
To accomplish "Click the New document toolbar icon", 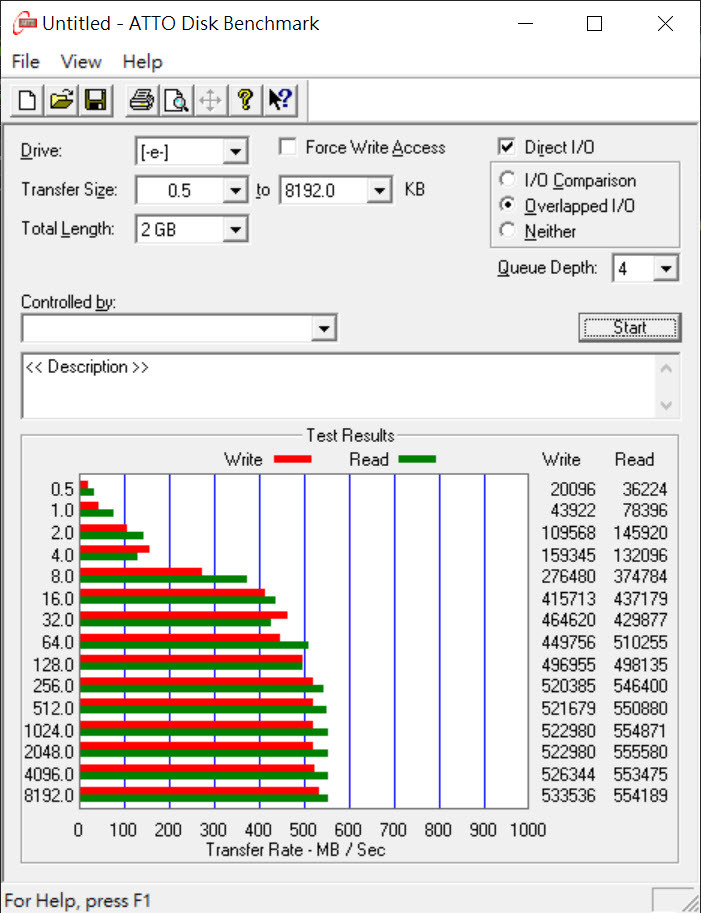I will [27, 100].
